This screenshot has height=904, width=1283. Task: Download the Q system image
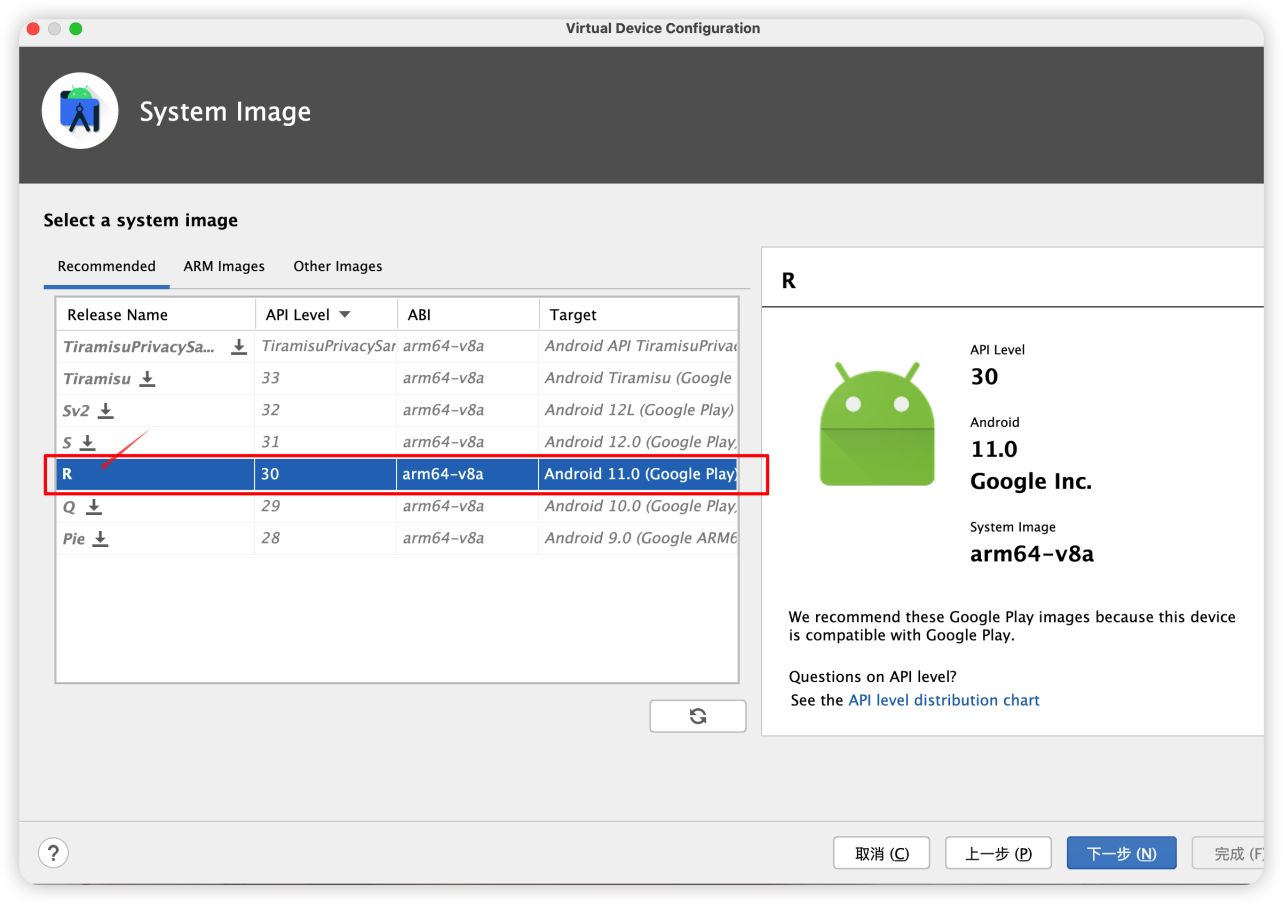94,507
